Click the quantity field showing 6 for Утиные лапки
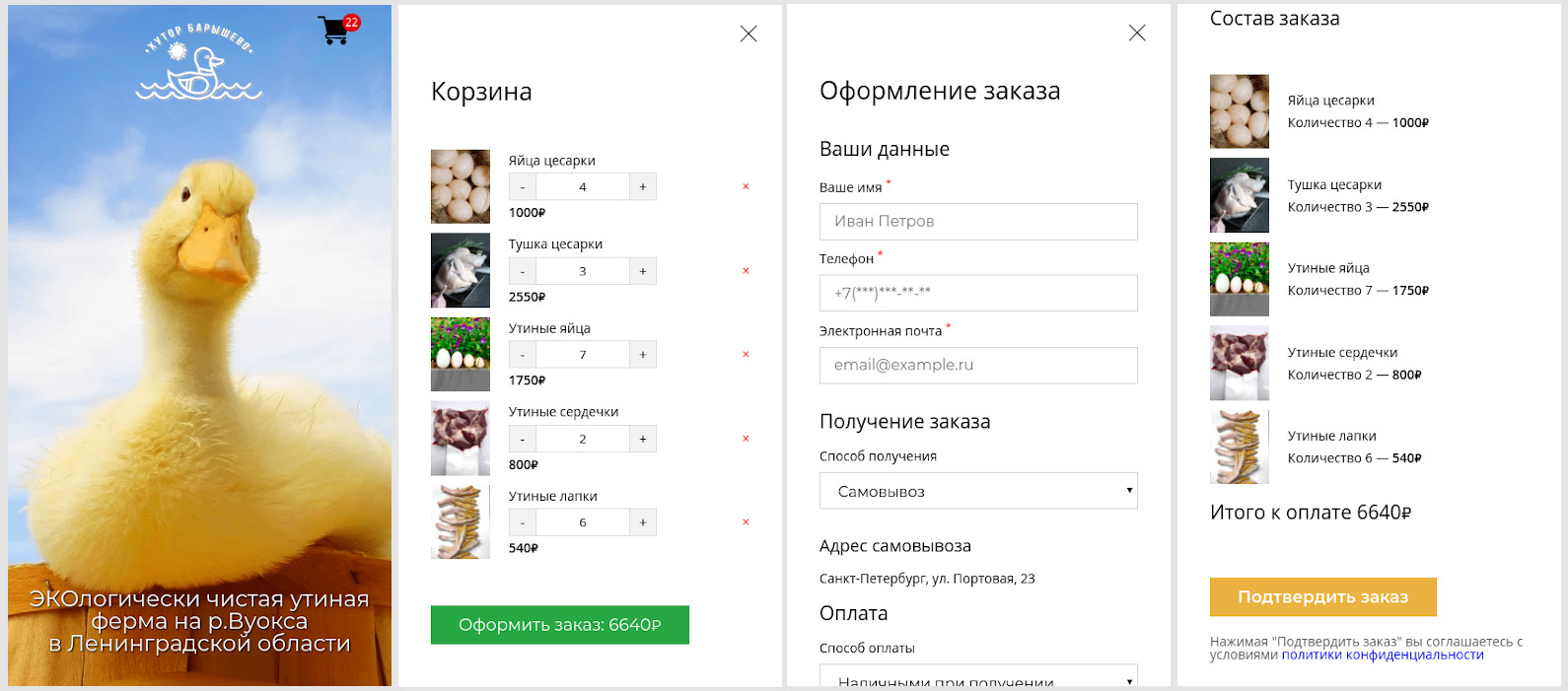Screen dimensions: 1568x691 583,522
